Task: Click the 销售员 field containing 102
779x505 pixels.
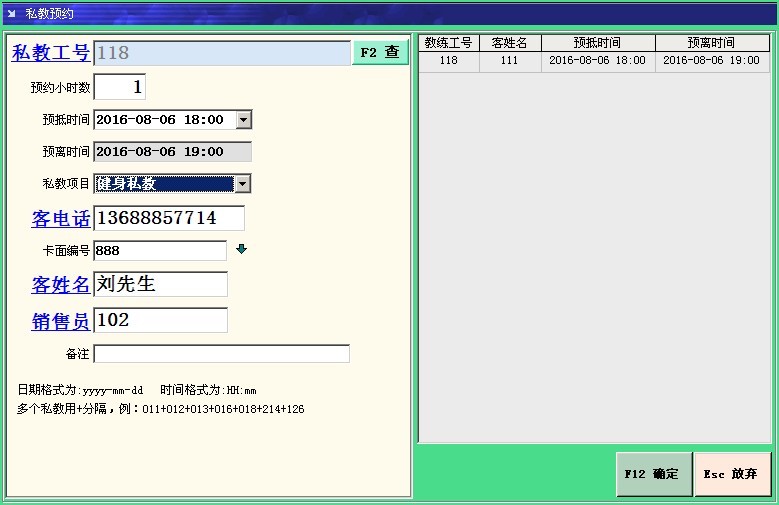Action: coord(160,320)
